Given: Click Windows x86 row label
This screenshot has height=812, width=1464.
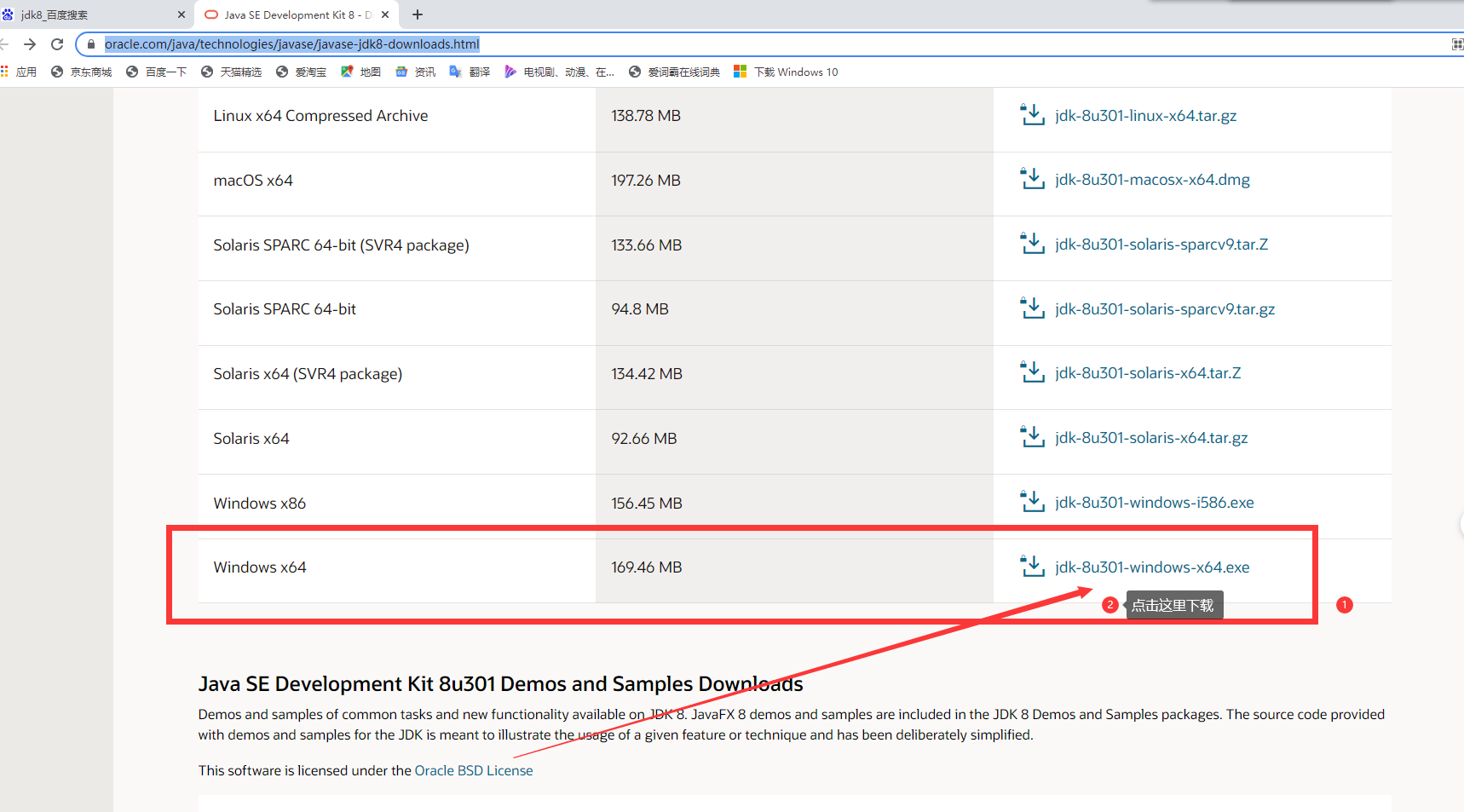Looking at the screenshot, I should point(259,504).
